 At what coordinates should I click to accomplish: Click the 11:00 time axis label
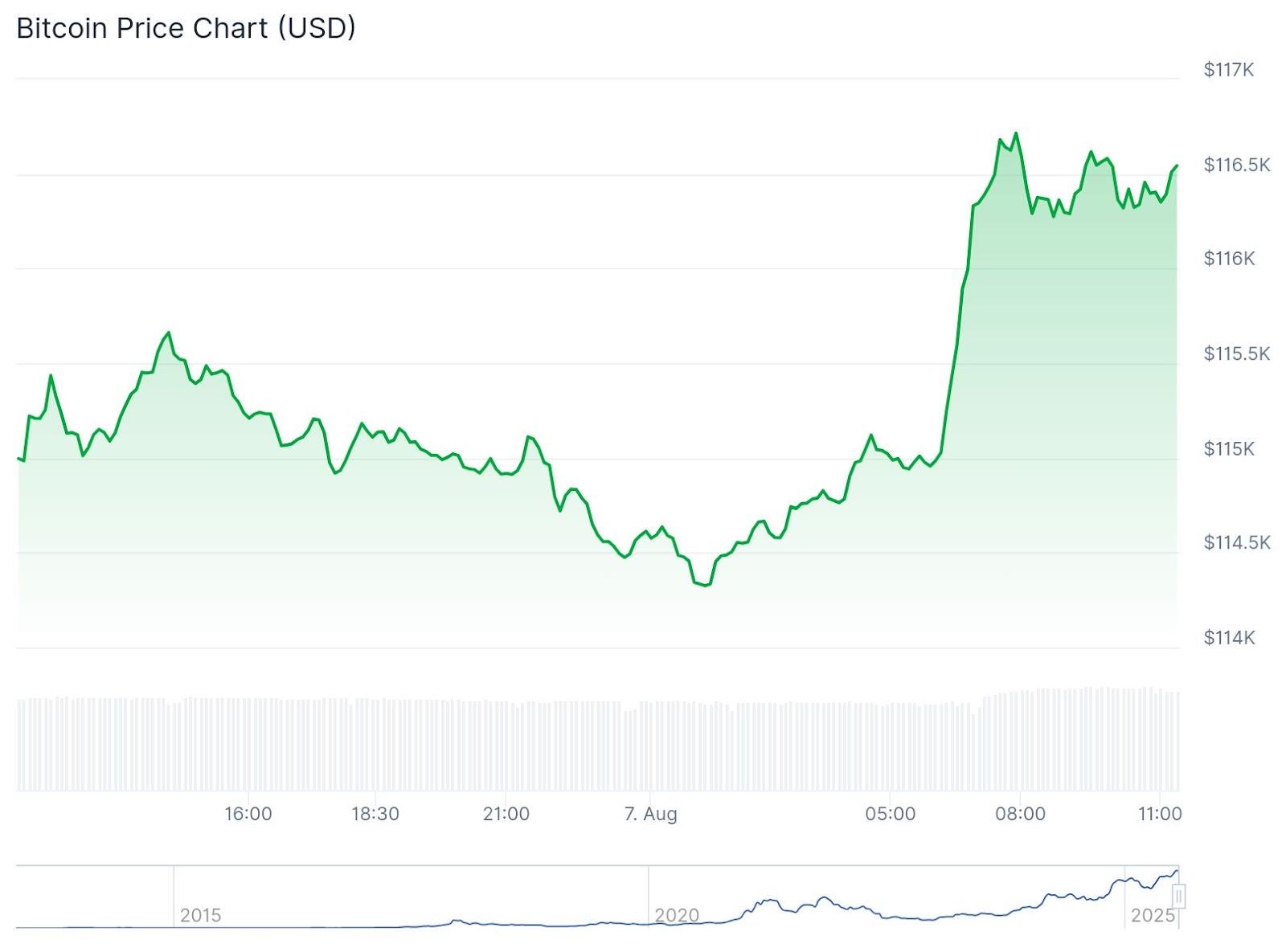pos(1159,814)
